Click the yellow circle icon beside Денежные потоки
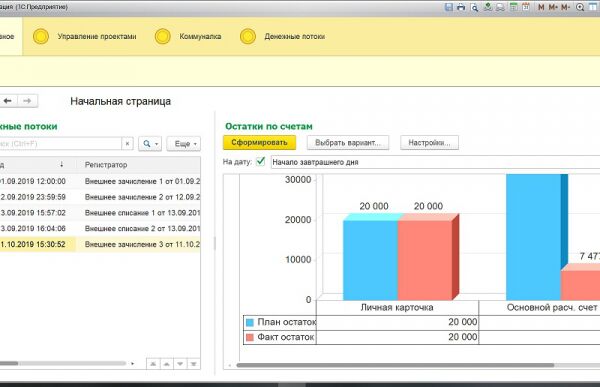The image size is (600, 387). 248,37
